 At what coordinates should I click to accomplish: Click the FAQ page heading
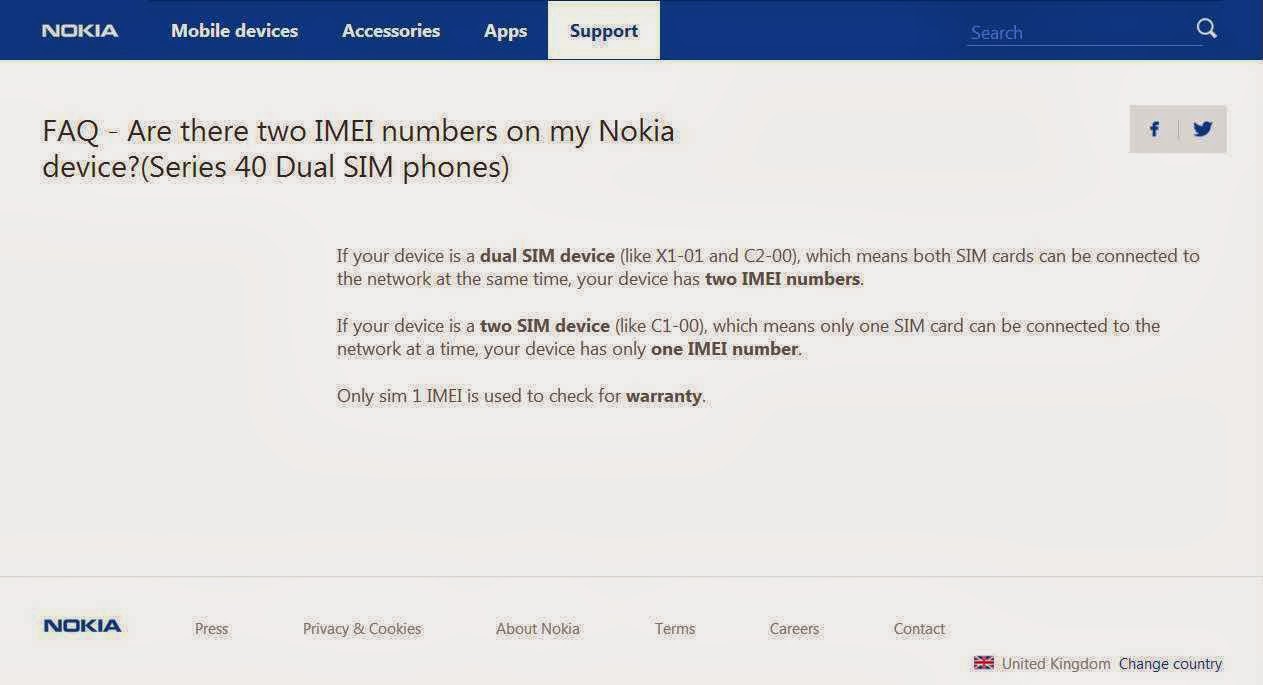click(357, 148)
